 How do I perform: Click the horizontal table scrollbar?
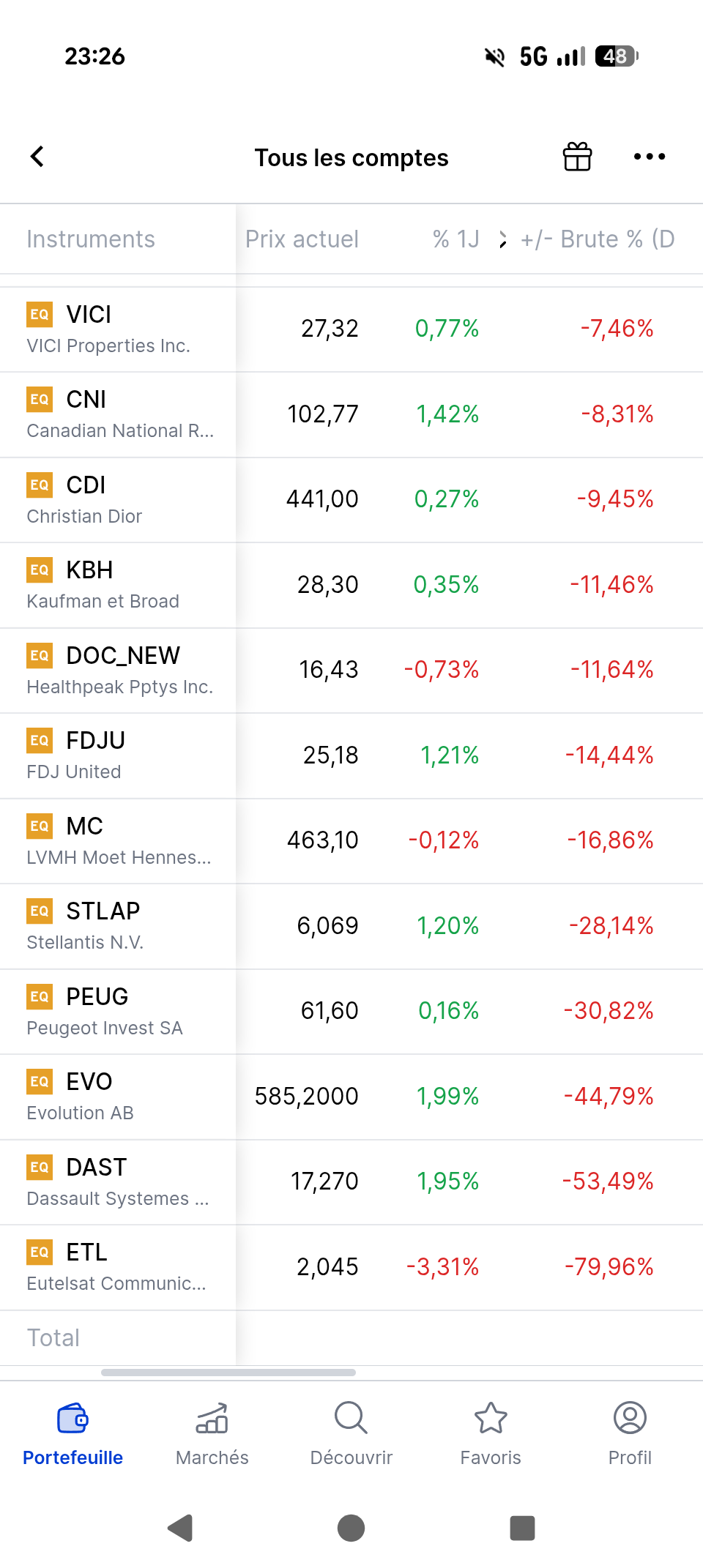click(x=228, y=1373)
